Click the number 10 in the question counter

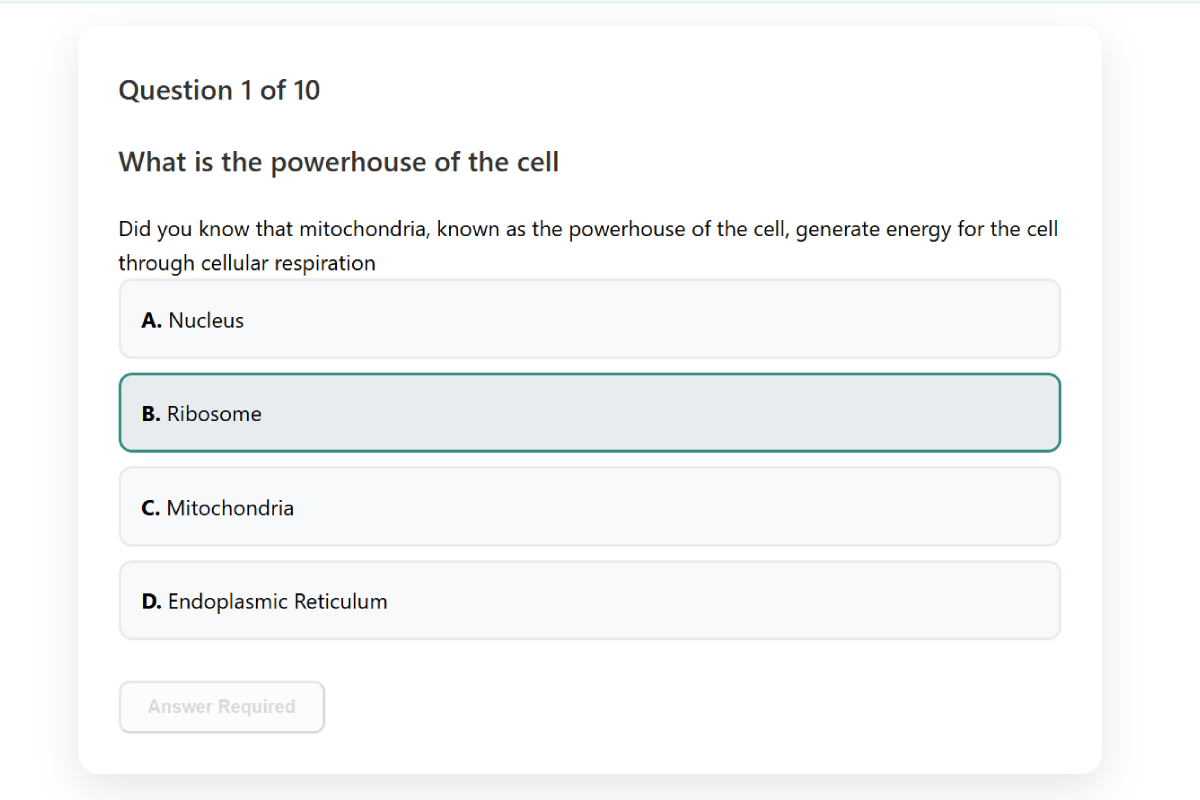point(306,90)
